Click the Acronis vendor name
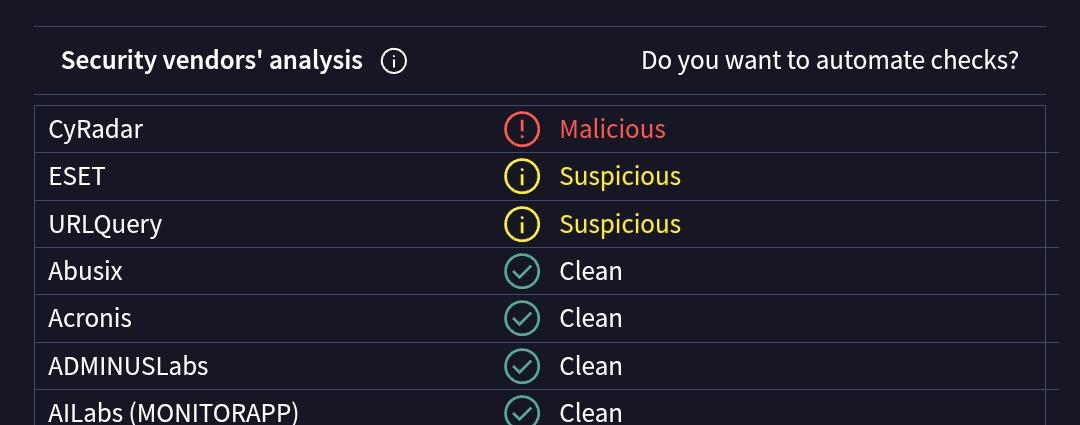The image size is (1080, 425). coord(90,318)
